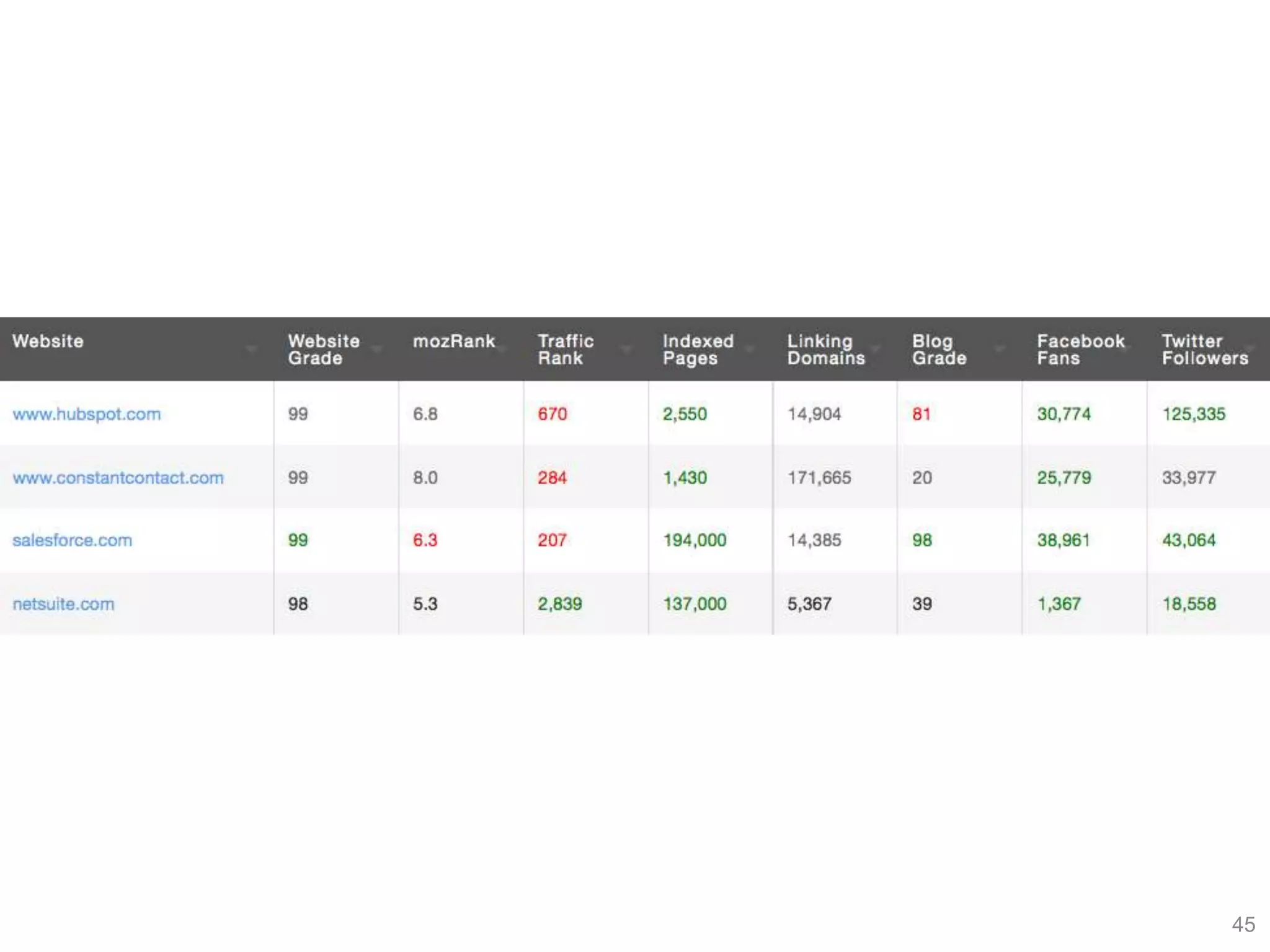Viewport: 1270px width, 952px height.
Task: Click the salesforce.com website link
Action: [72, 540]
